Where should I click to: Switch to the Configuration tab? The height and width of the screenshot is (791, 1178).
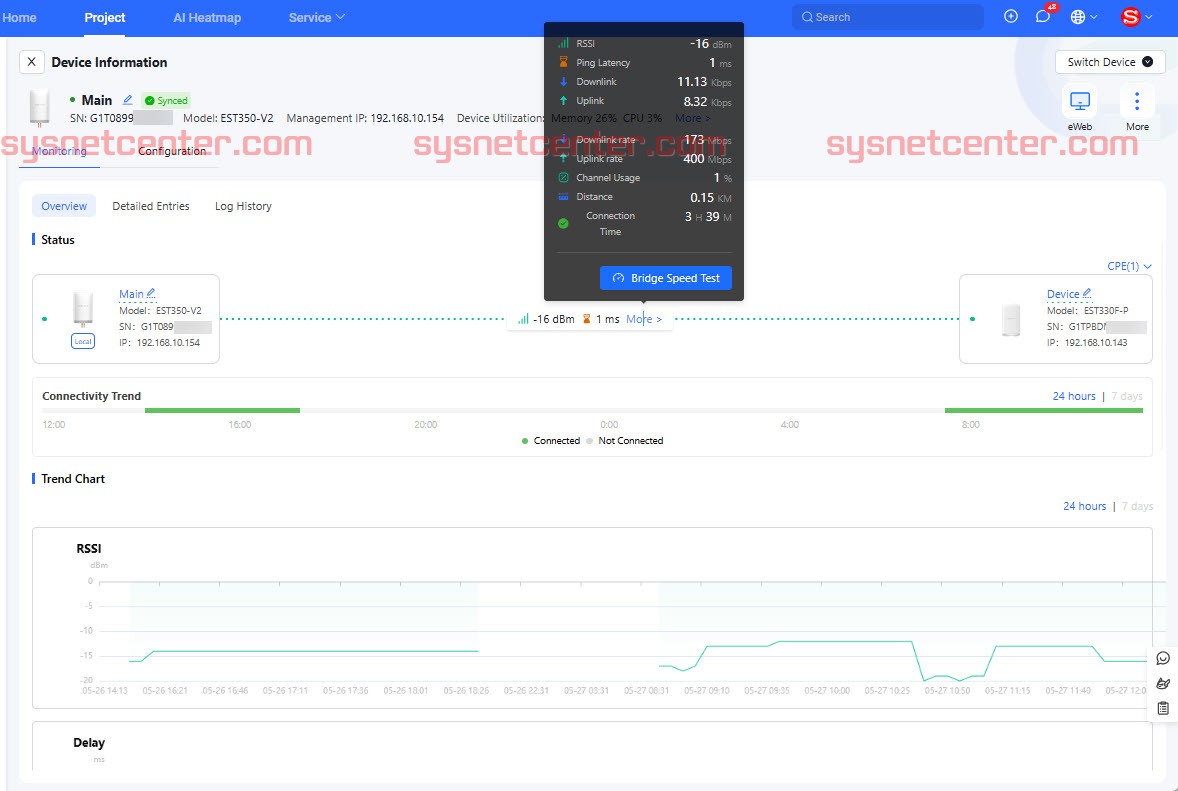pyautogui.click(x=172, y=151)
